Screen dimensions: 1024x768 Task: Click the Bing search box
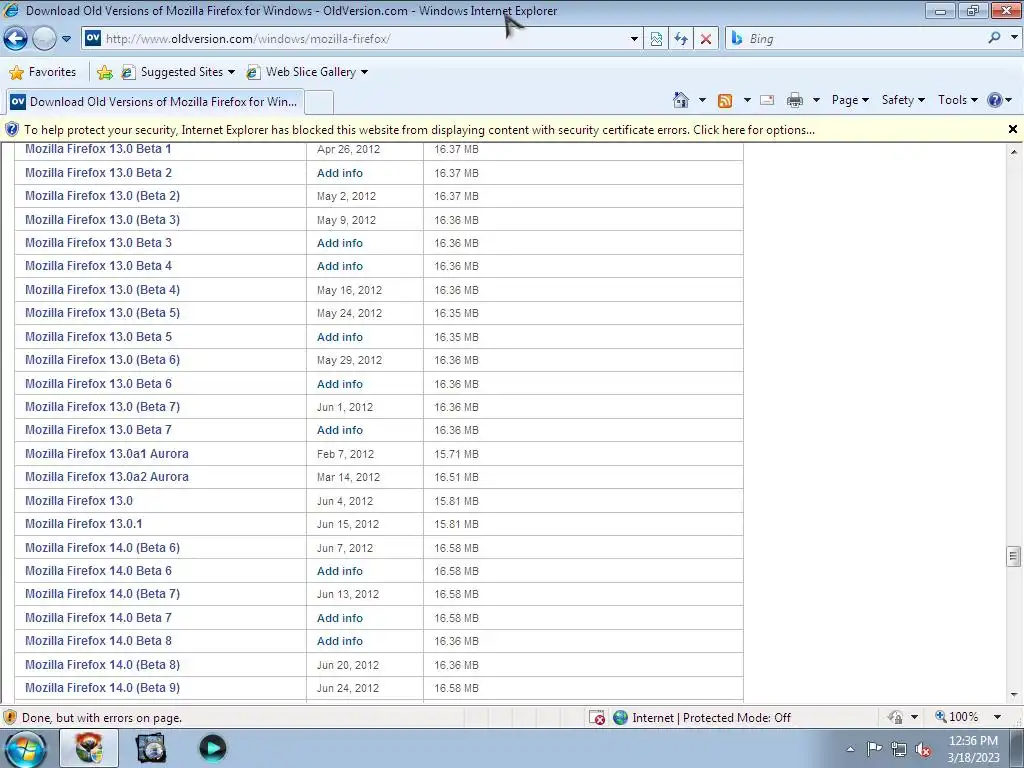click(856, 39)
